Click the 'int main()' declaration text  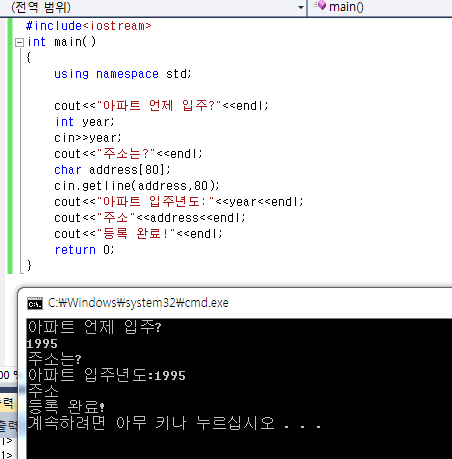(61, 42)
